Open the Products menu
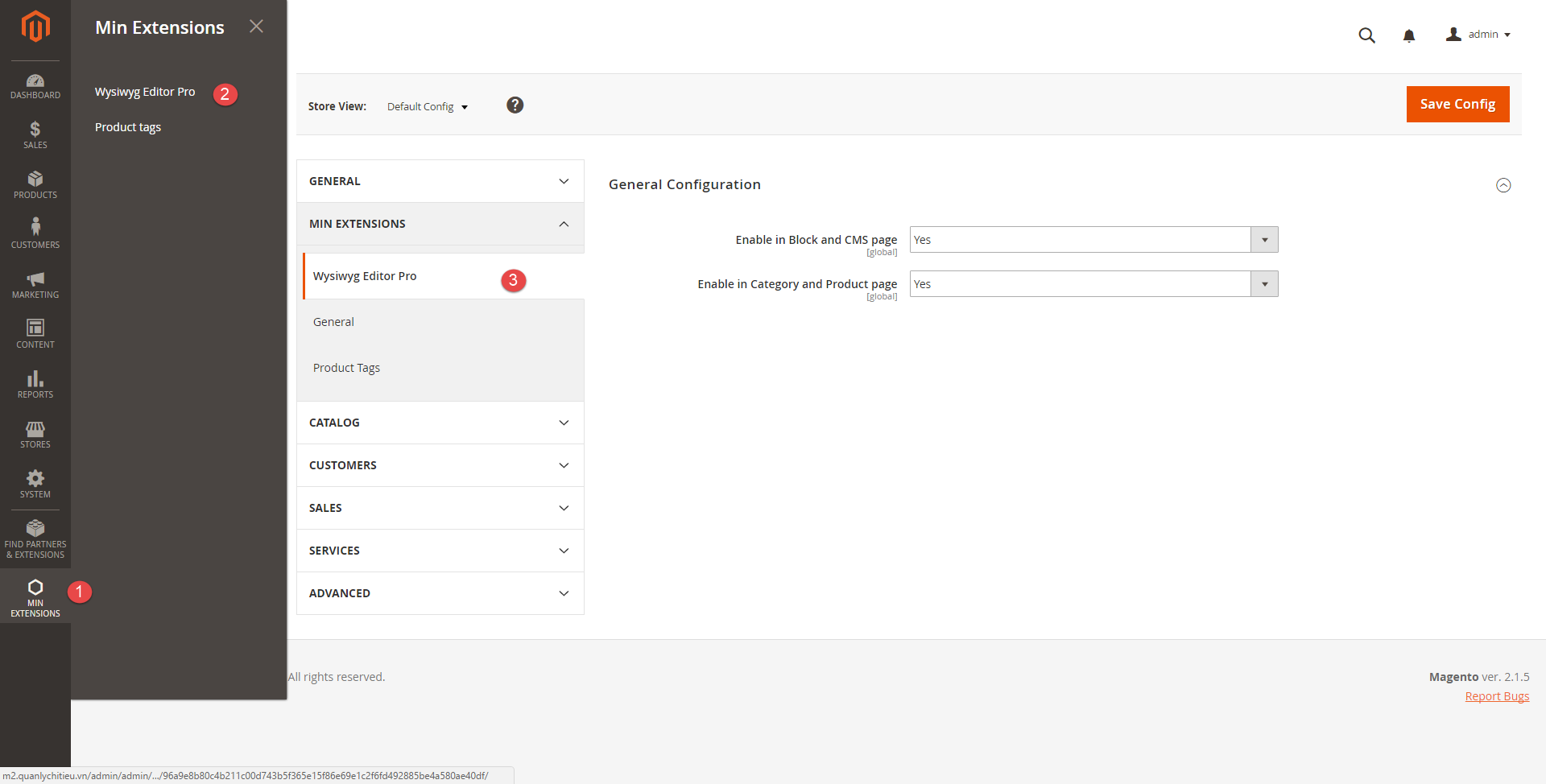Viewport: 1546px width, 784px height. [x=35, y=185]
